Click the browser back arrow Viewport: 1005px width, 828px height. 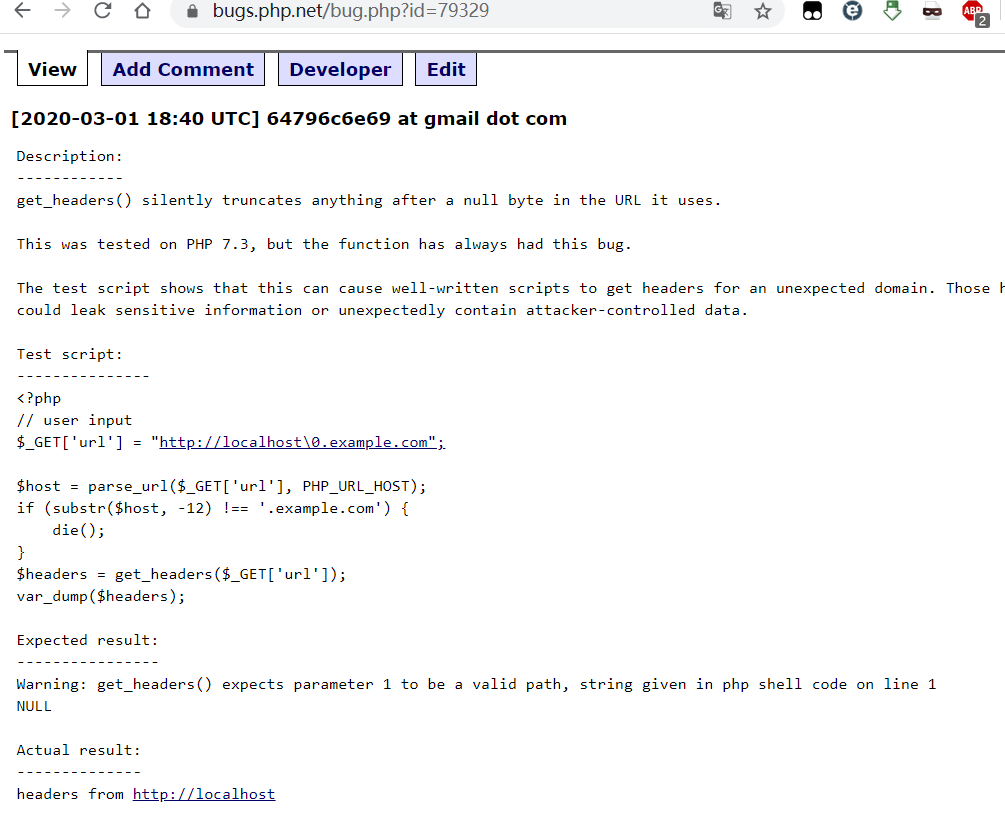click(x=22, y=11)
